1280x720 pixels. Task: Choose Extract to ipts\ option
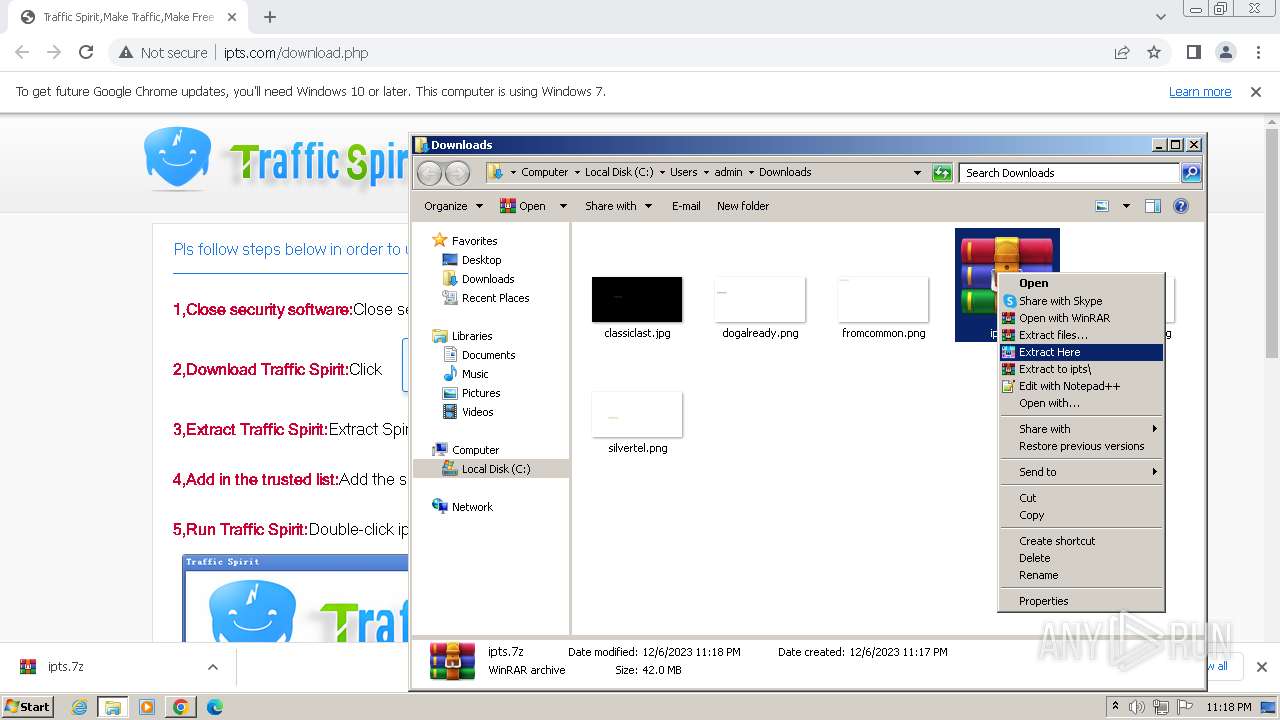tap(1081, 369)
